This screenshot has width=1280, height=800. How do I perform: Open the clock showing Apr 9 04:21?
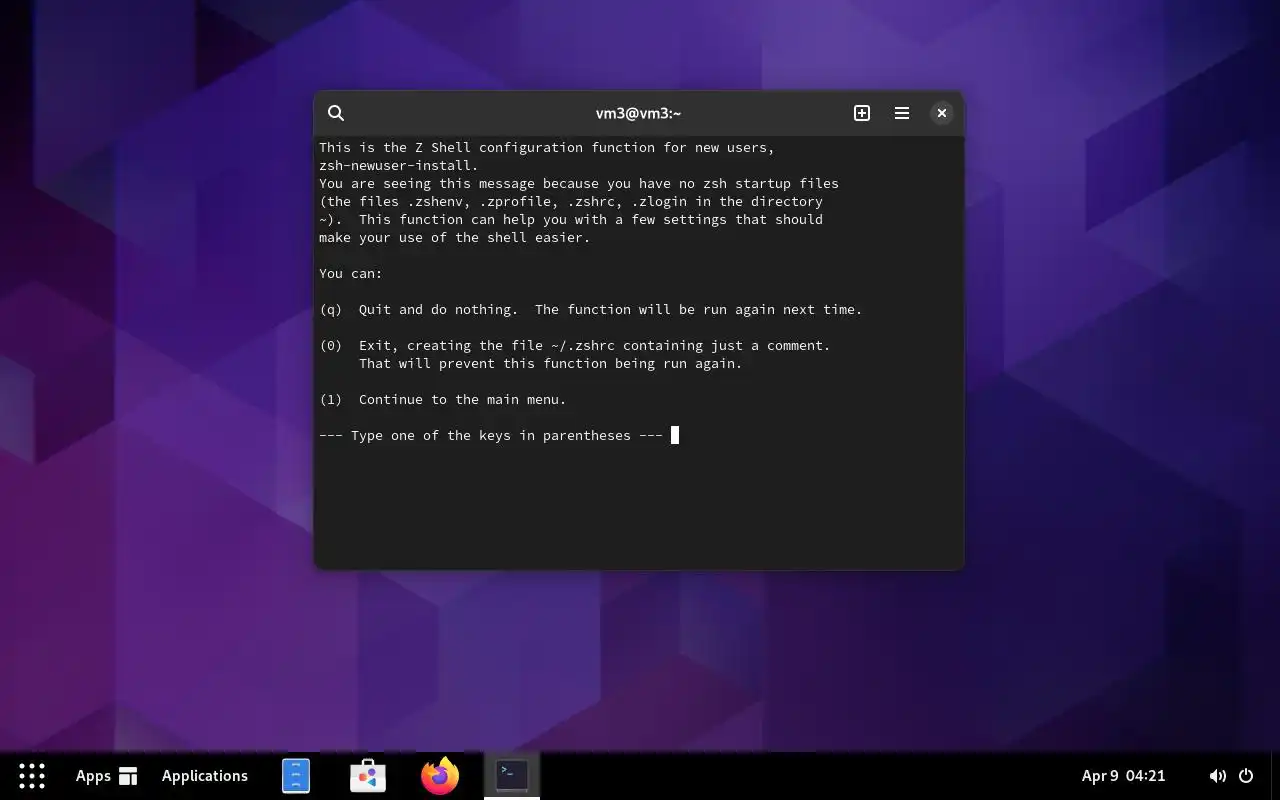[x=1123, y=776]
